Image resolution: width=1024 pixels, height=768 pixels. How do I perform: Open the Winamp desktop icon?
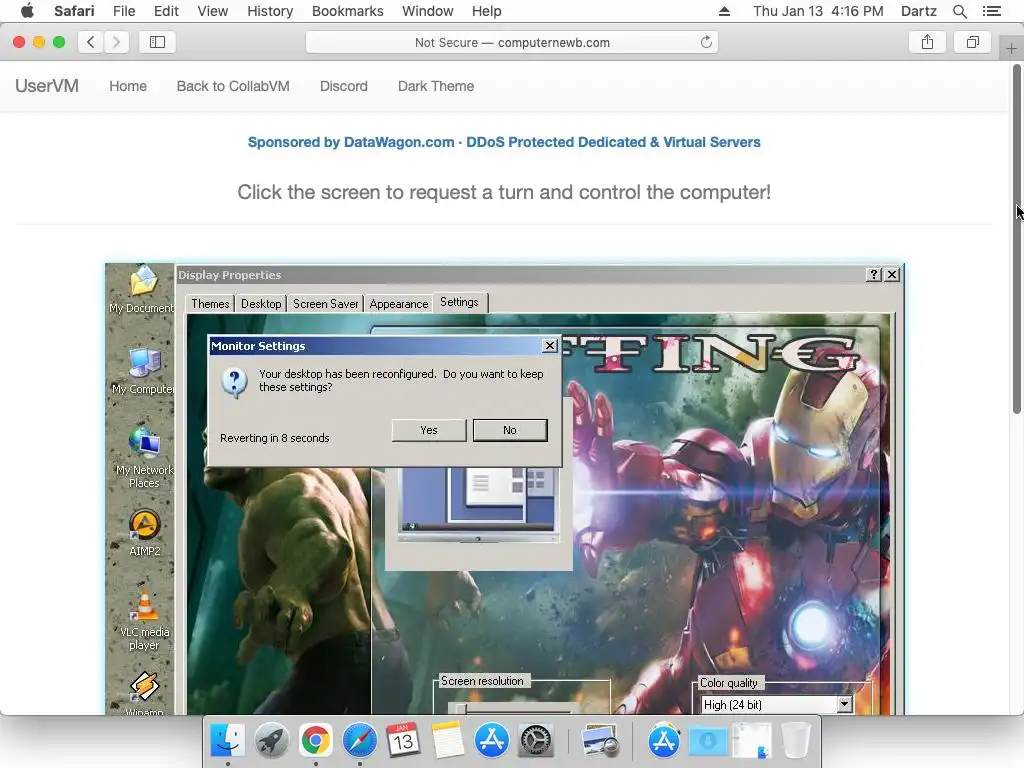tap(144, 692)
